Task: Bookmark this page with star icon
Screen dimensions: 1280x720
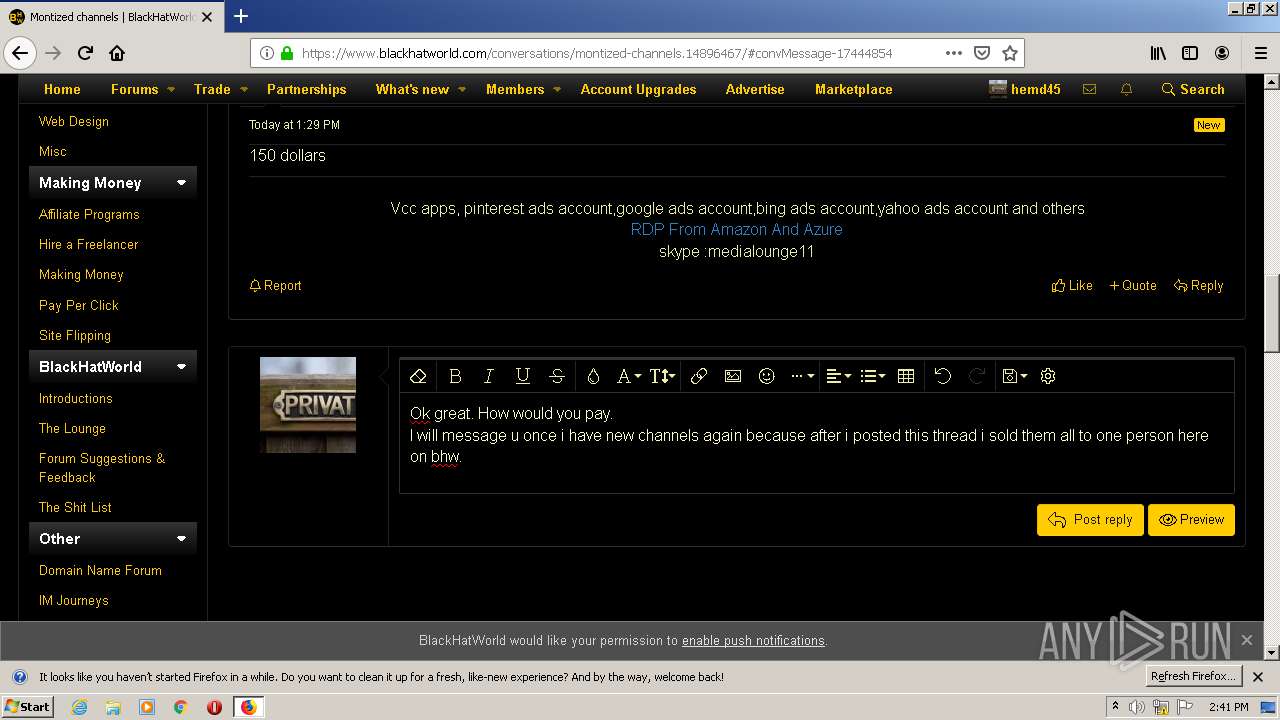Action: [x=1010, y=53]
